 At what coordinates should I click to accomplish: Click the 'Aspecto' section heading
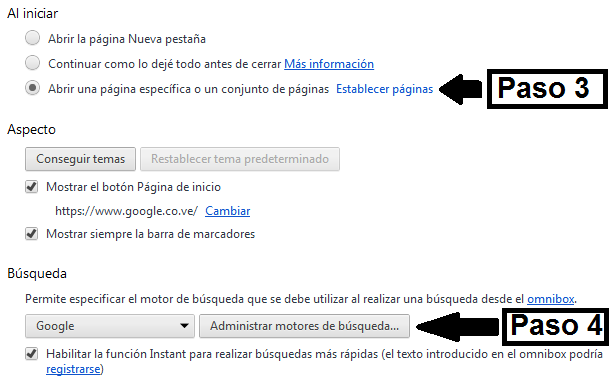32,129
